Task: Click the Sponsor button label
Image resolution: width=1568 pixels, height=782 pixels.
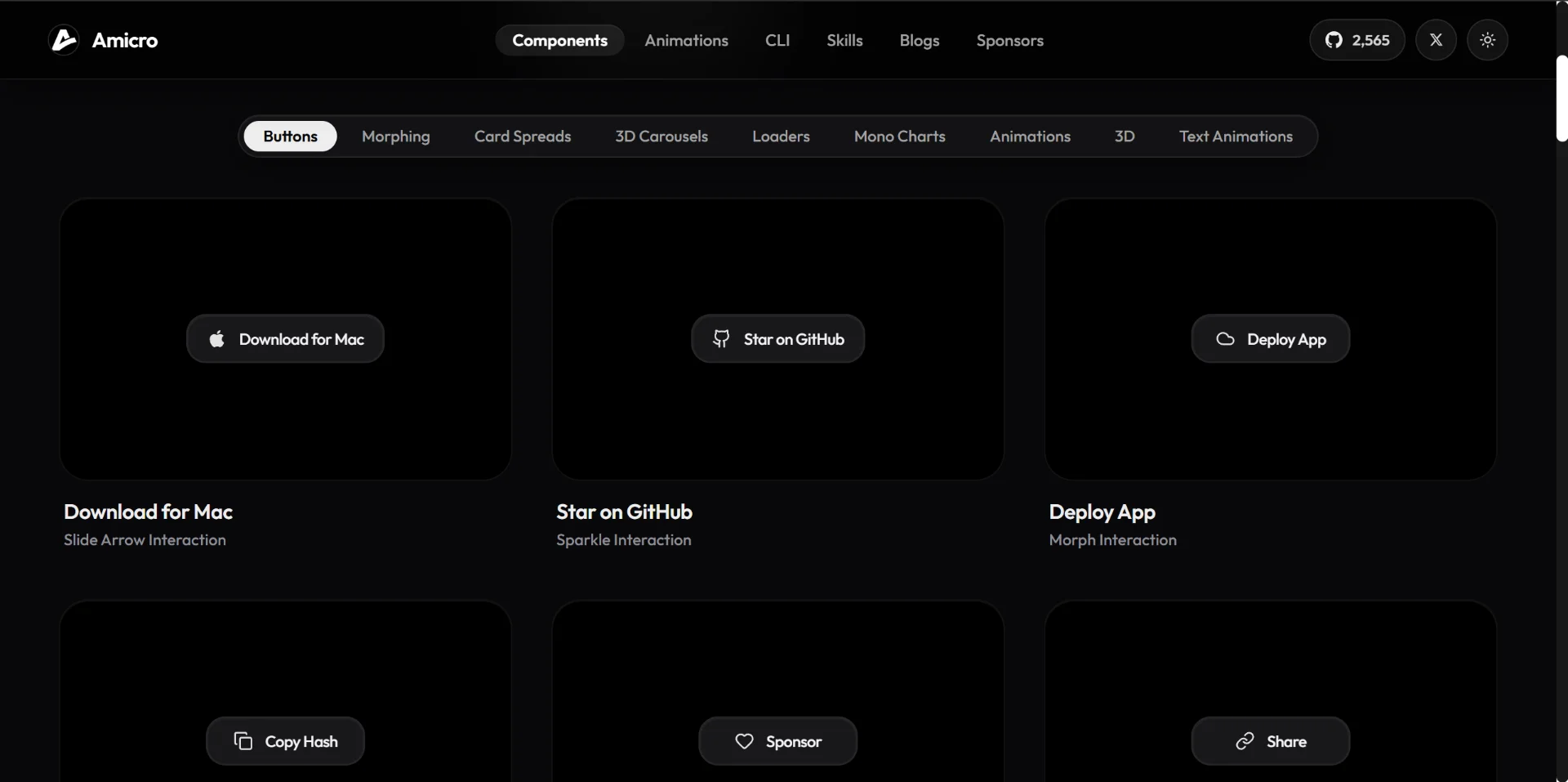Action: click(794, 741)
